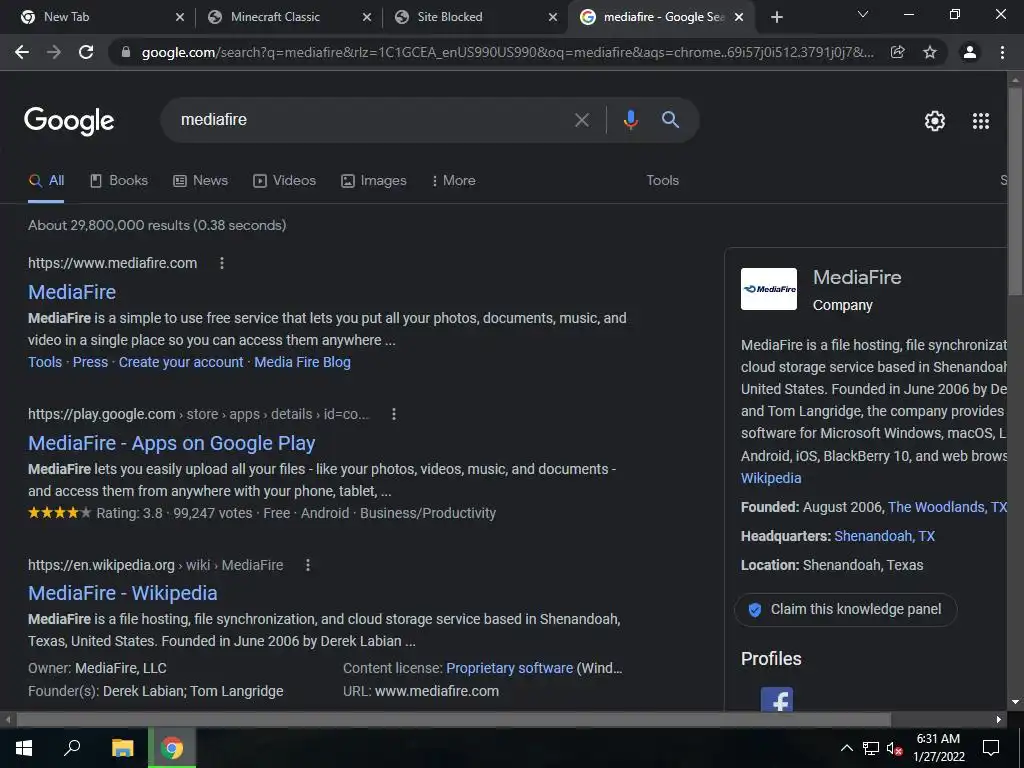Click Claim this knowledge panel button
Screen dimensions: 1024x768
[846, 609]
